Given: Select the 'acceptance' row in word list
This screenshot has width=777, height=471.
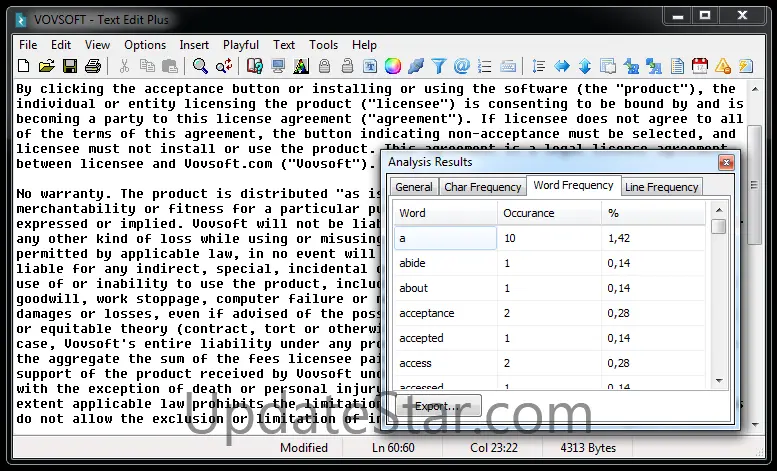Looking at the screenshot, I should (x=550, y=313).
